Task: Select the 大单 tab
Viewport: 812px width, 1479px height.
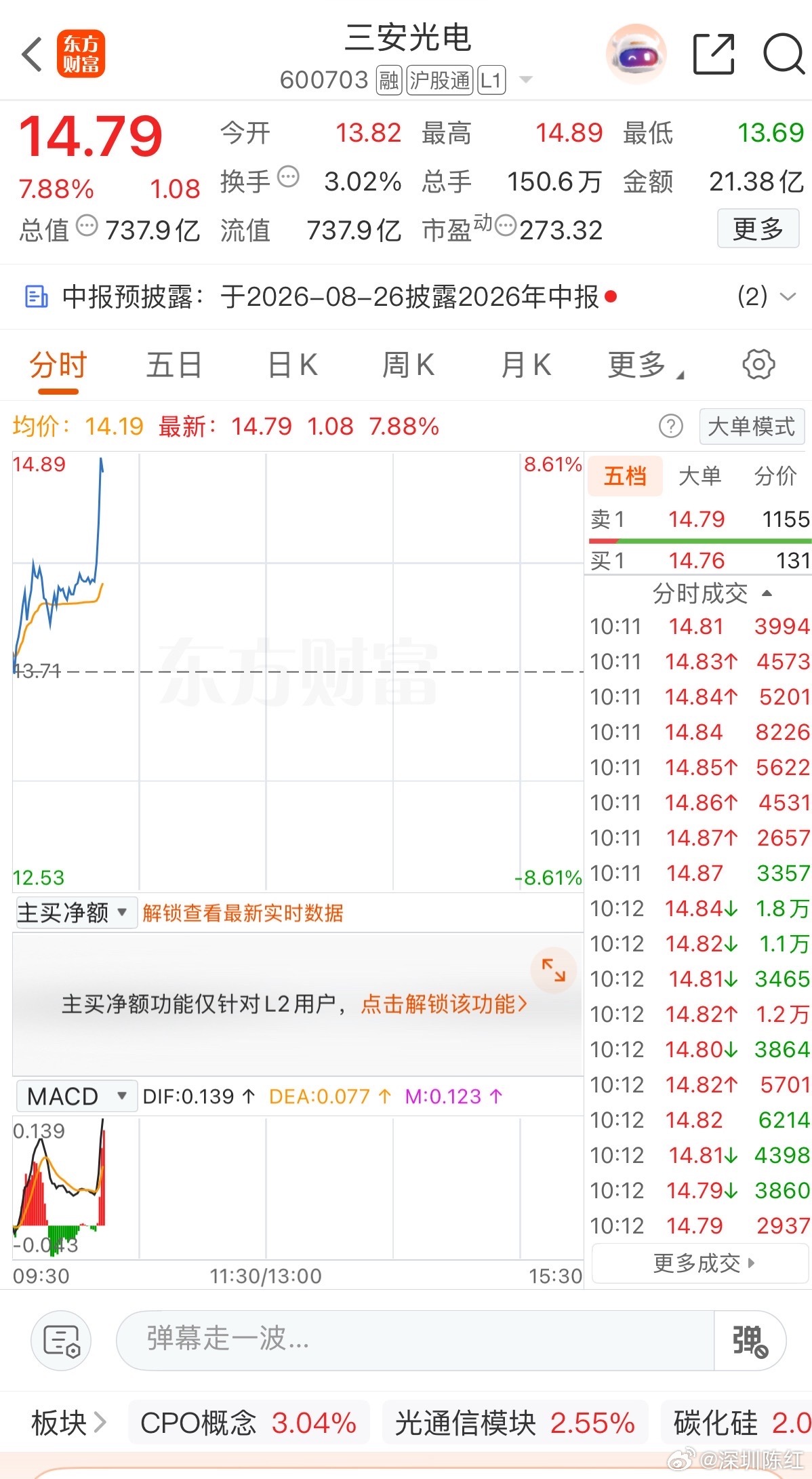Action: click(x=699, y=476)
